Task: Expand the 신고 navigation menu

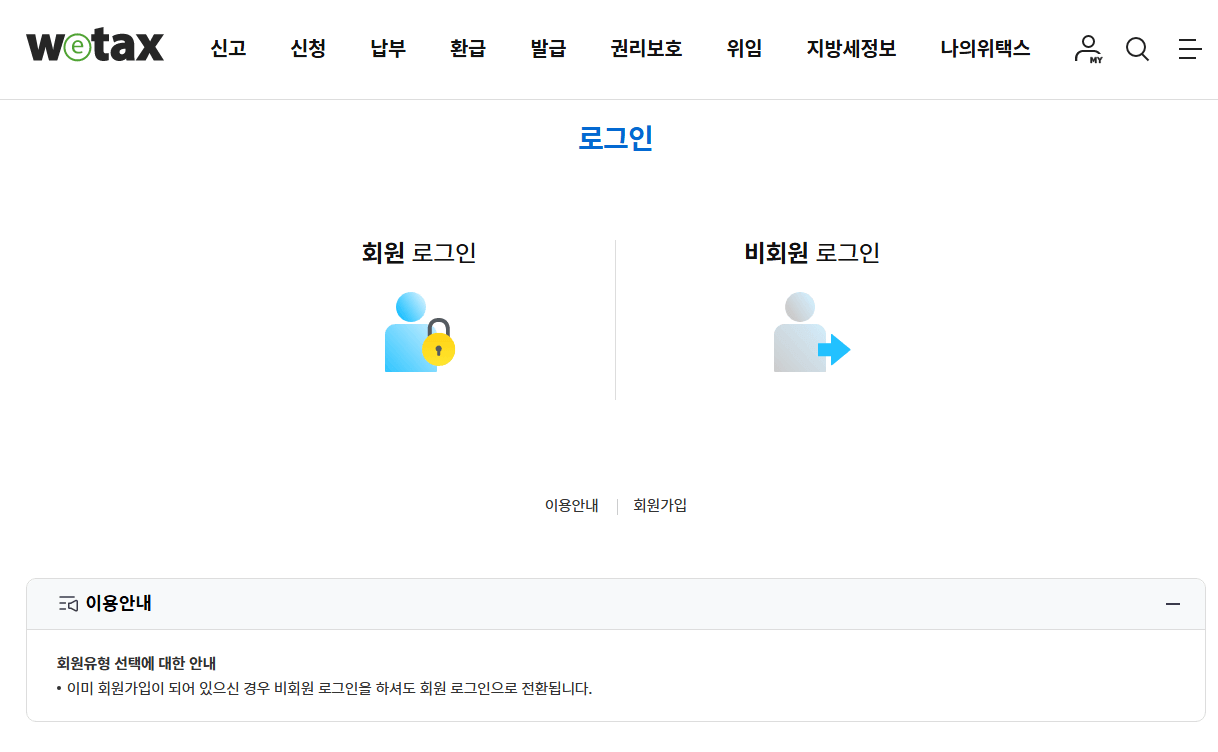Action: point(228,49)
